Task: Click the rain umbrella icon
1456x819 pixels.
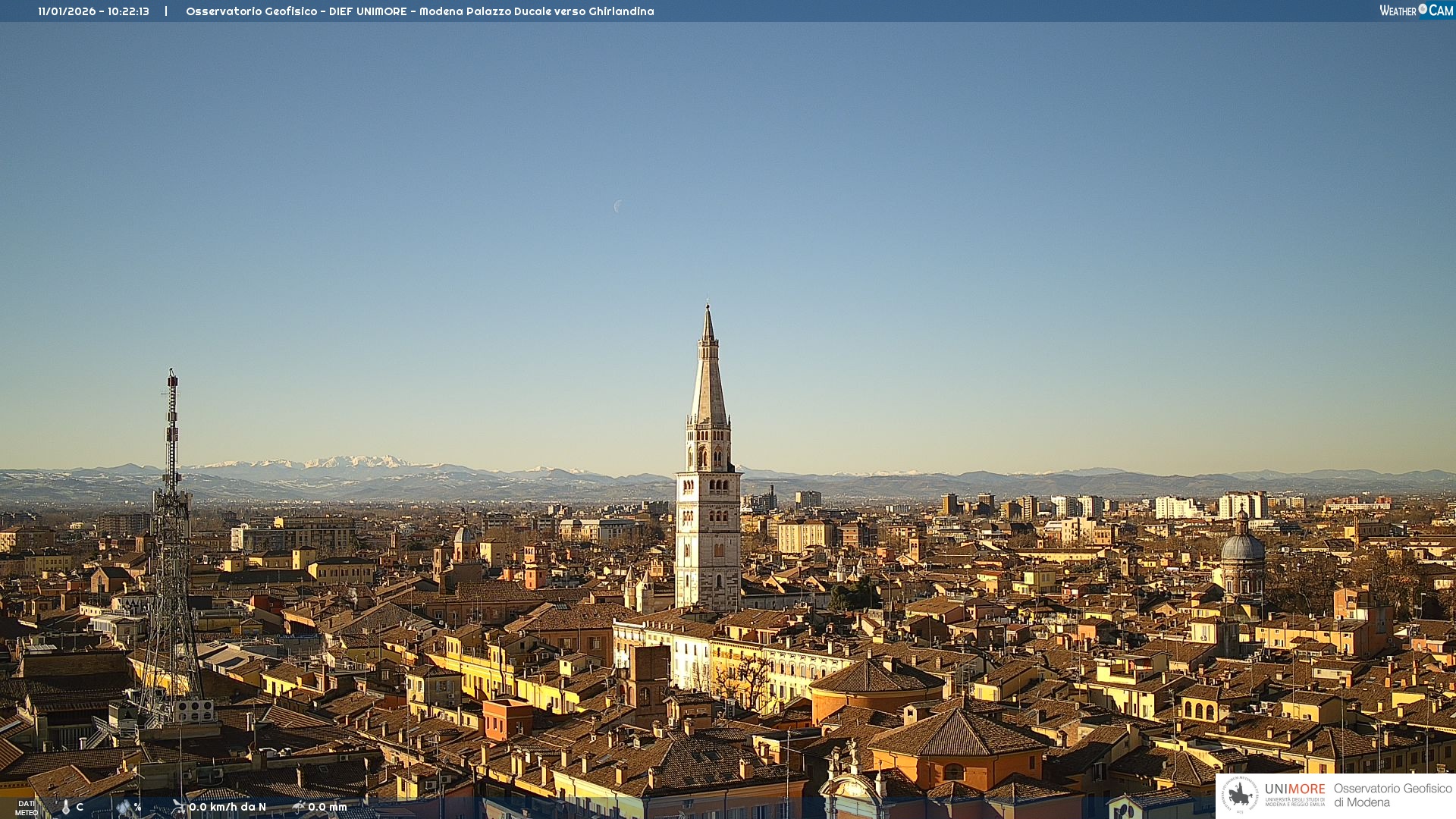Action: 299,807
